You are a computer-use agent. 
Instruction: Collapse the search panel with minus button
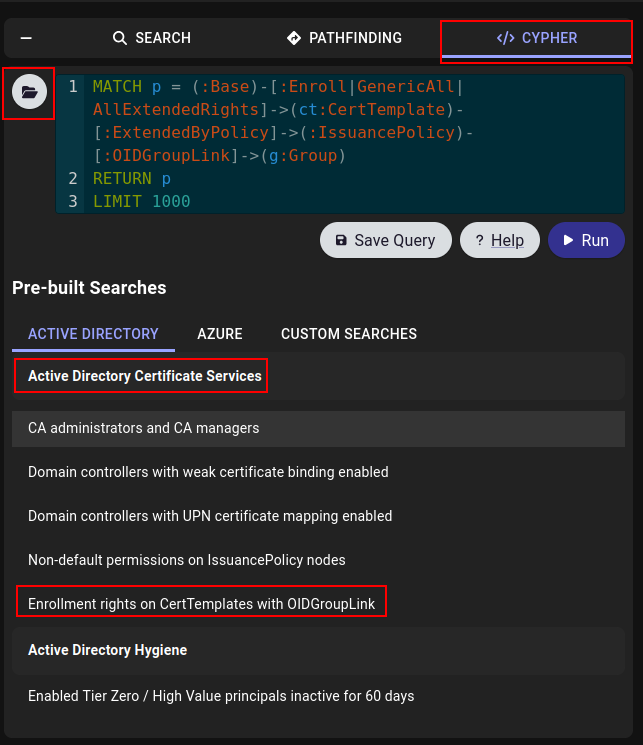point(26,39)
